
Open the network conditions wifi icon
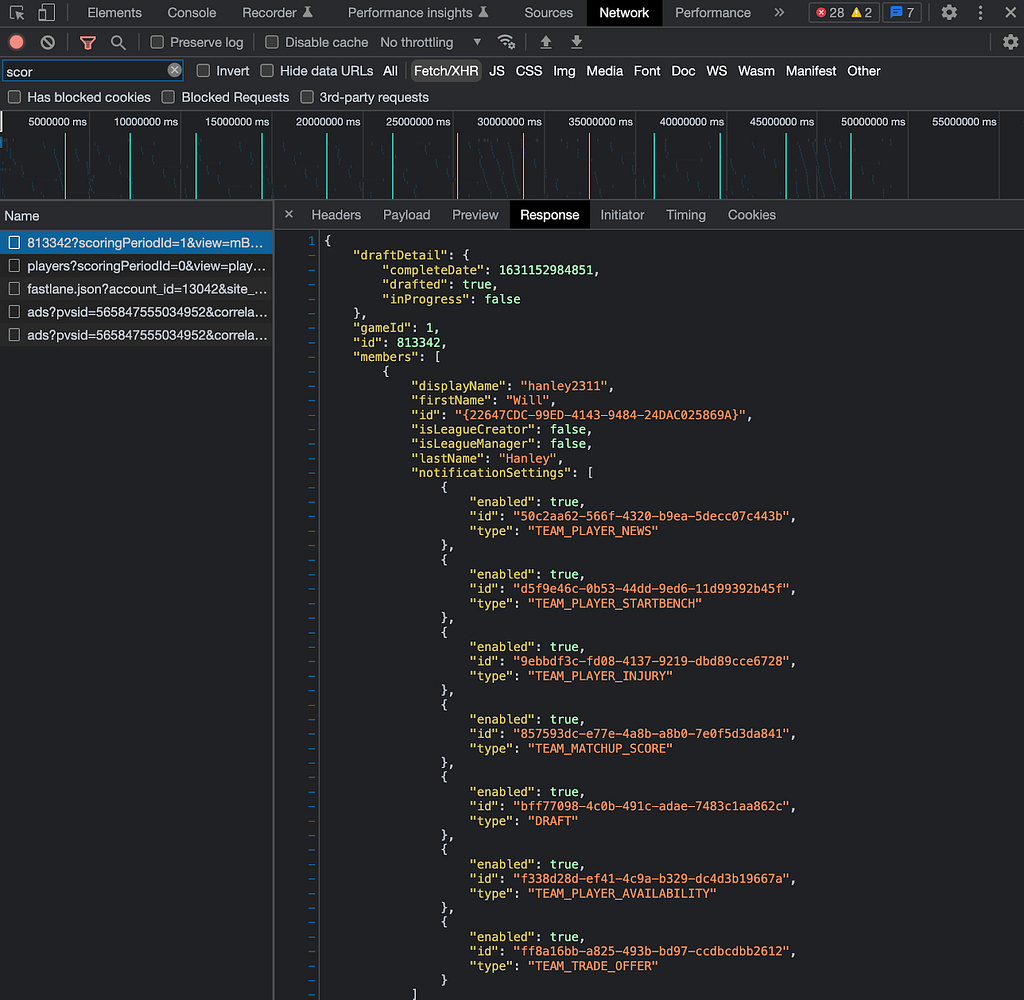pos(506,42)
